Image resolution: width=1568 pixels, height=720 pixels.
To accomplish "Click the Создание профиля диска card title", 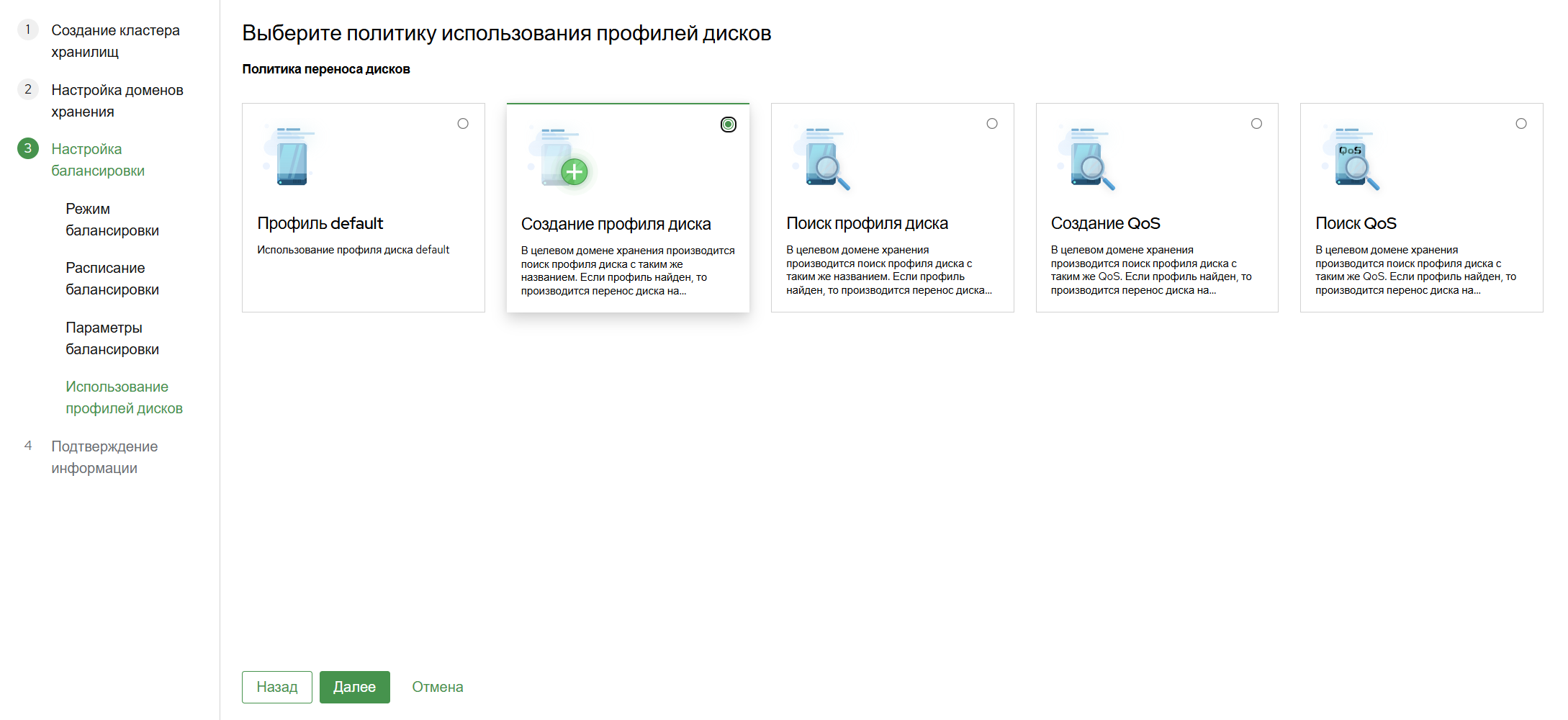I will 616,224.
